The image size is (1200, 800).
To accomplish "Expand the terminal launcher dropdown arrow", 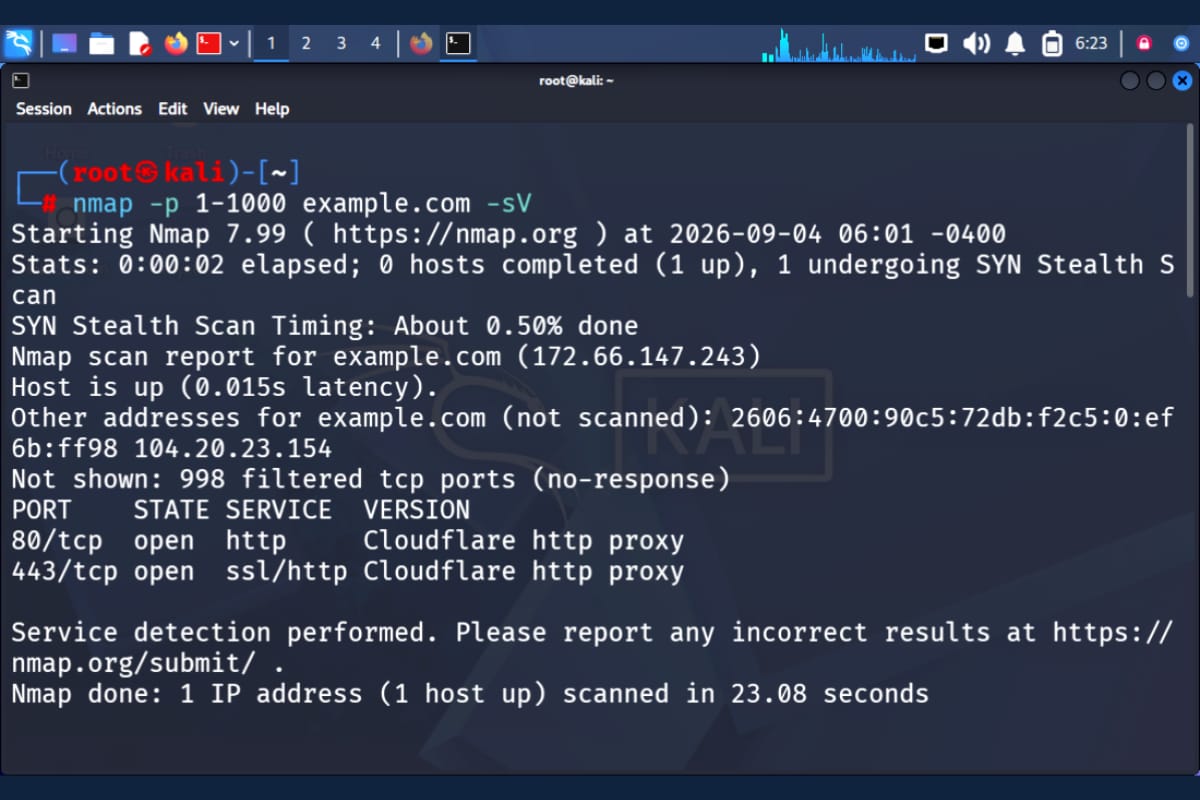I will [x=234, y=43].
